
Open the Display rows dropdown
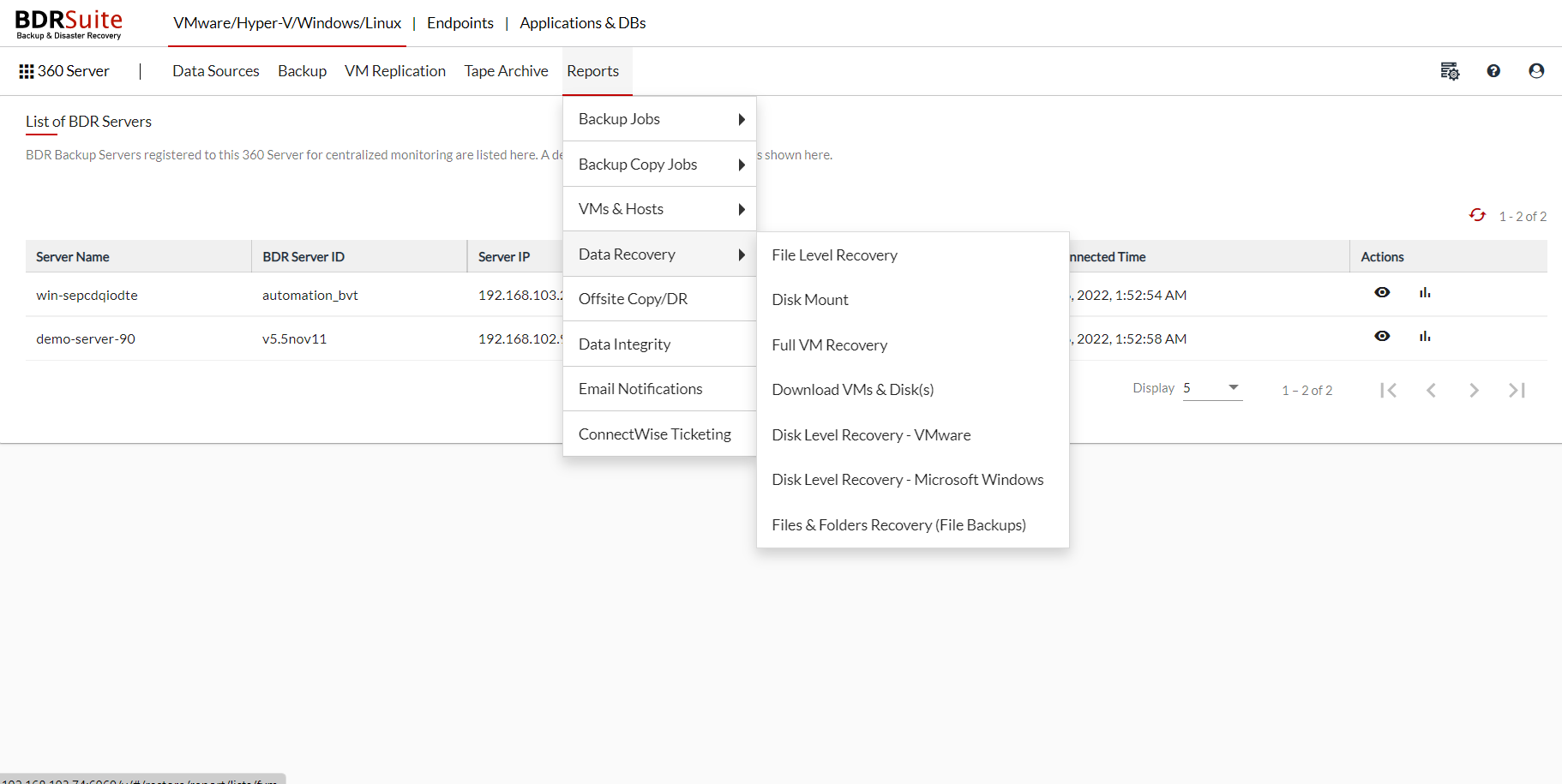pos(1212,388)
